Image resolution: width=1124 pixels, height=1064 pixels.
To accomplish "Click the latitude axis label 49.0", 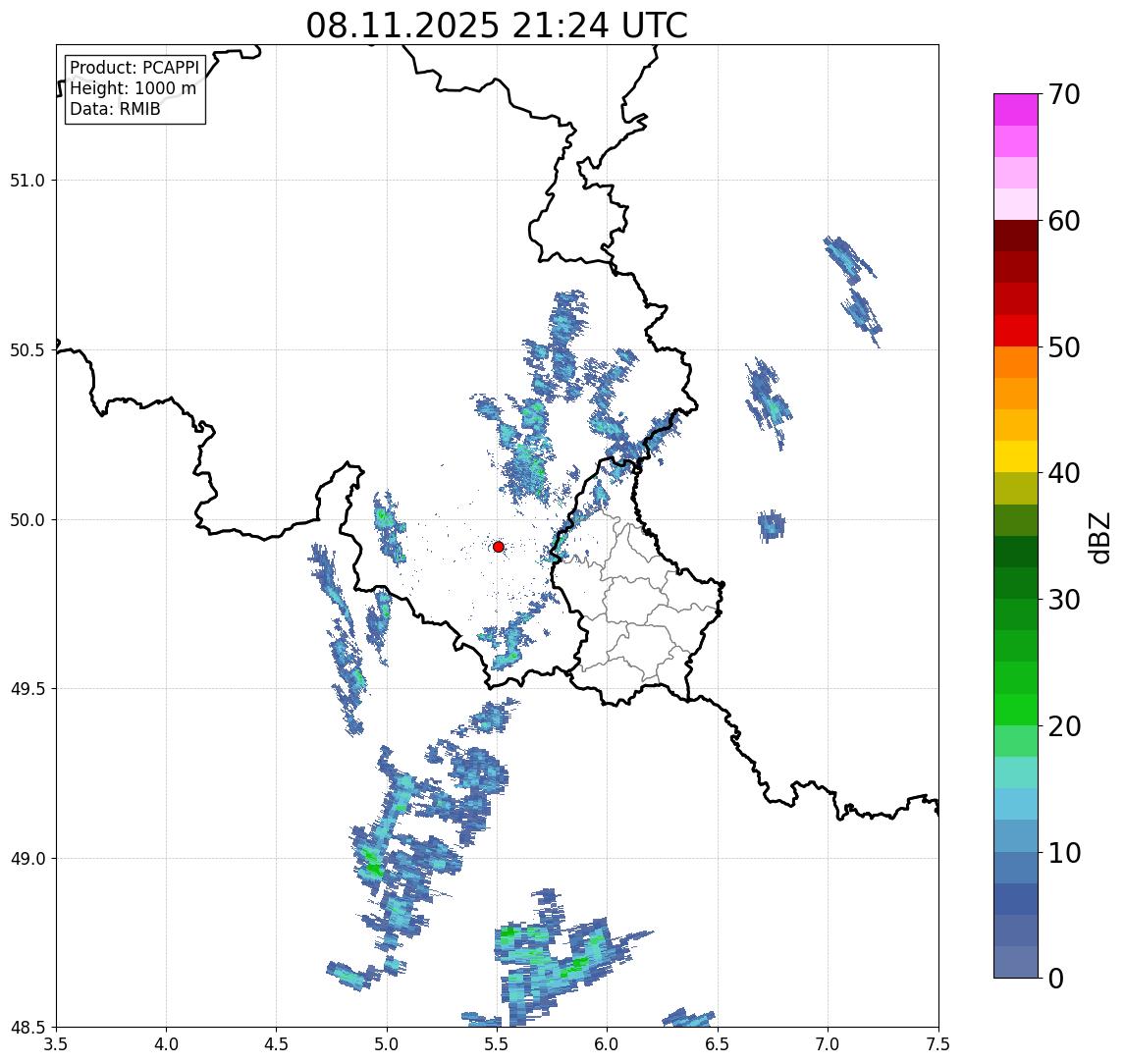I will (x=27, y=858).
